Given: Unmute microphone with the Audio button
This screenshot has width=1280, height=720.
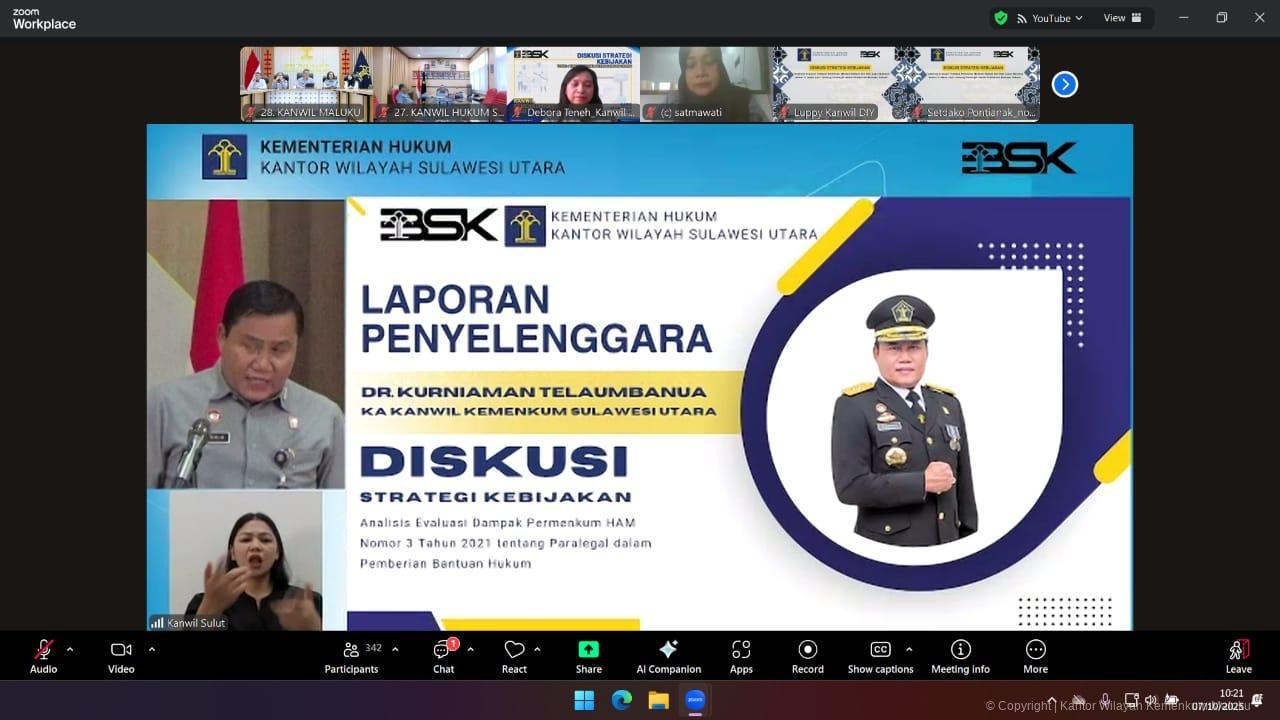Looking at the screenshot, I should [x=43, y=655].
